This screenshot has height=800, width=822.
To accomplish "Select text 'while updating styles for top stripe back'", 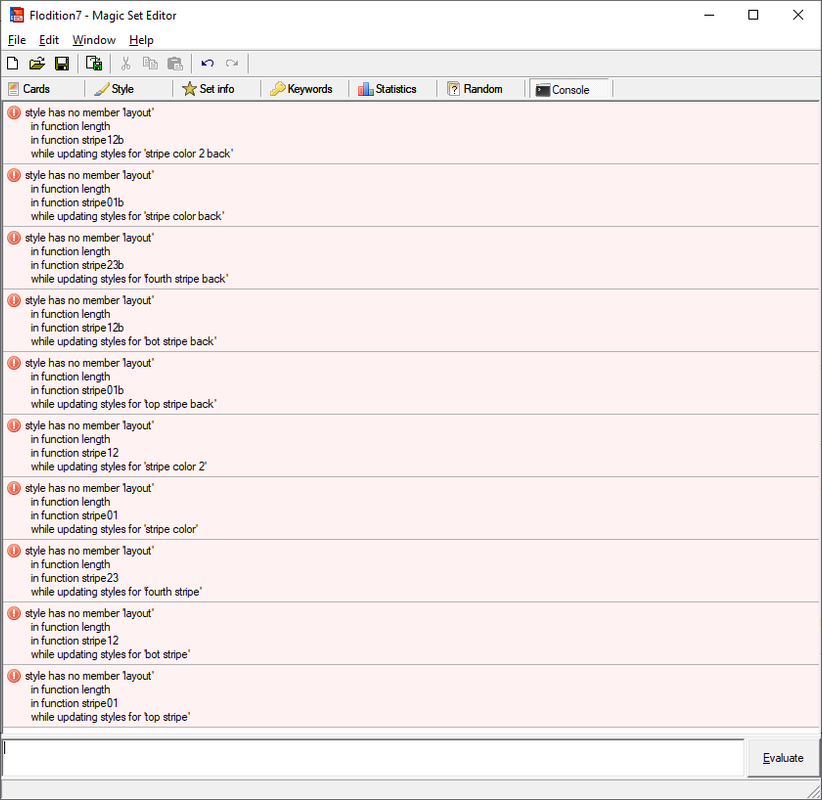I will [124, 404].
